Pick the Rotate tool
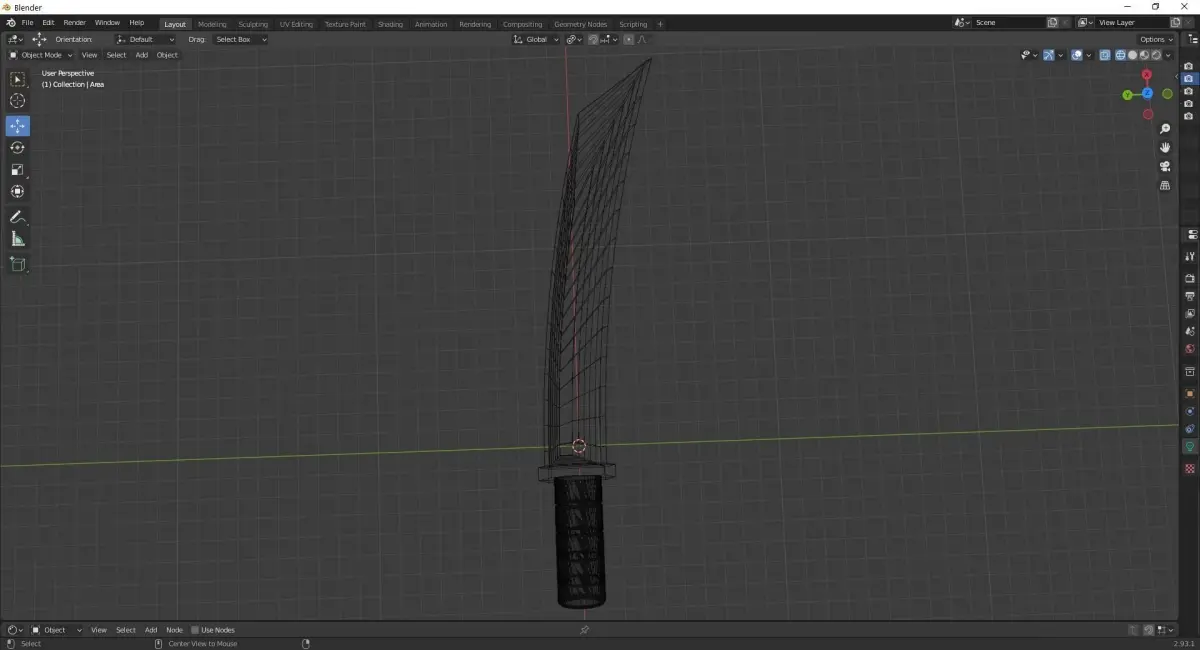The width and height of the screenshot is (1200, 650). click(17, 148)
